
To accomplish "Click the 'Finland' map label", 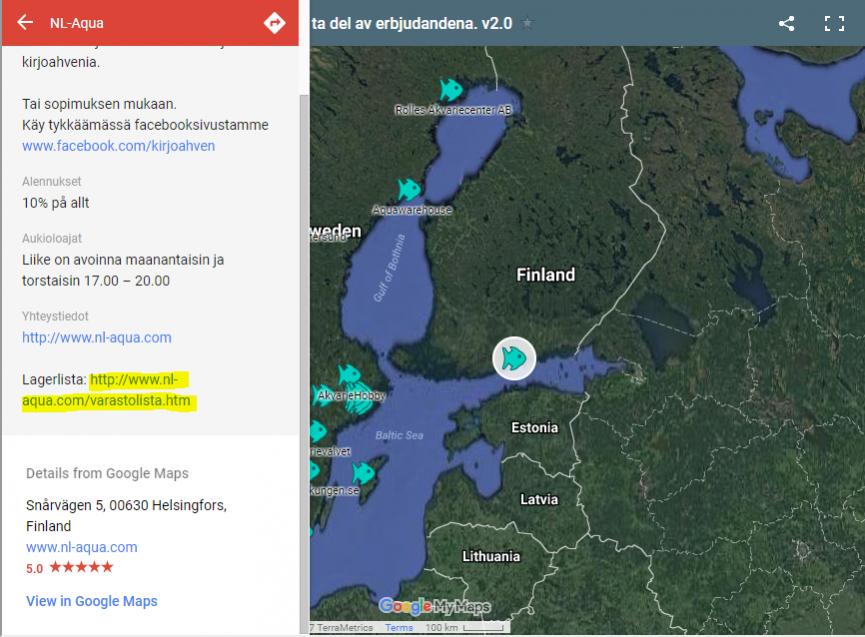I will (x=546, y=275).
